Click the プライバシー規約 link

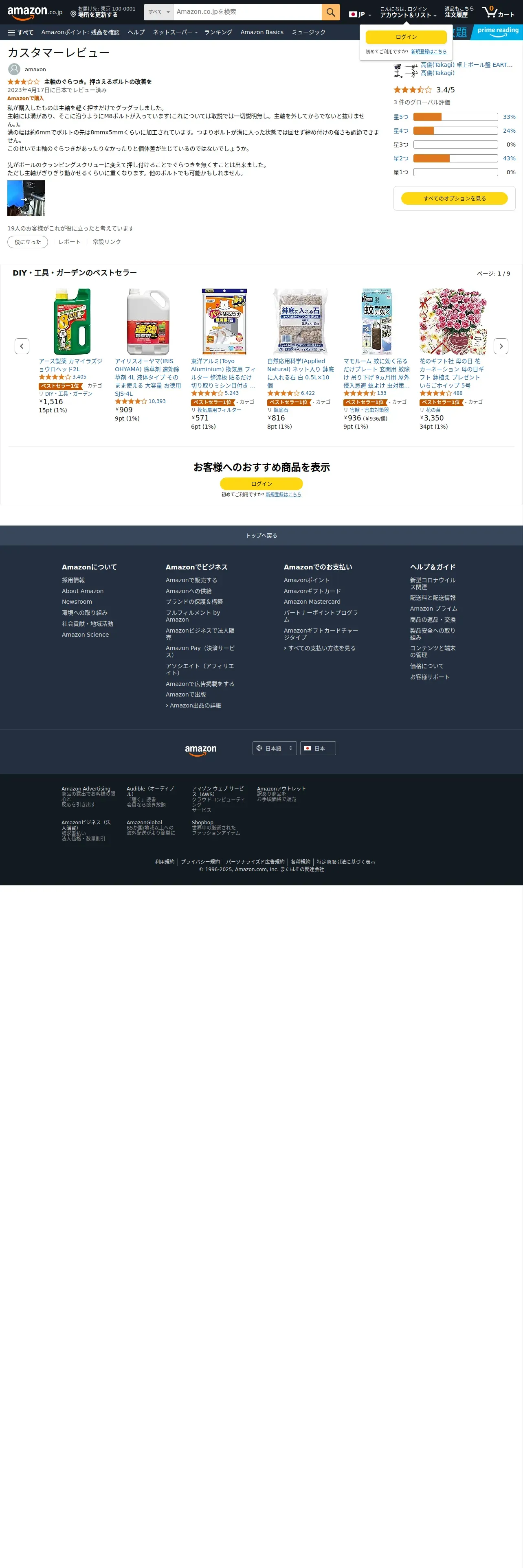coord(200,862)
